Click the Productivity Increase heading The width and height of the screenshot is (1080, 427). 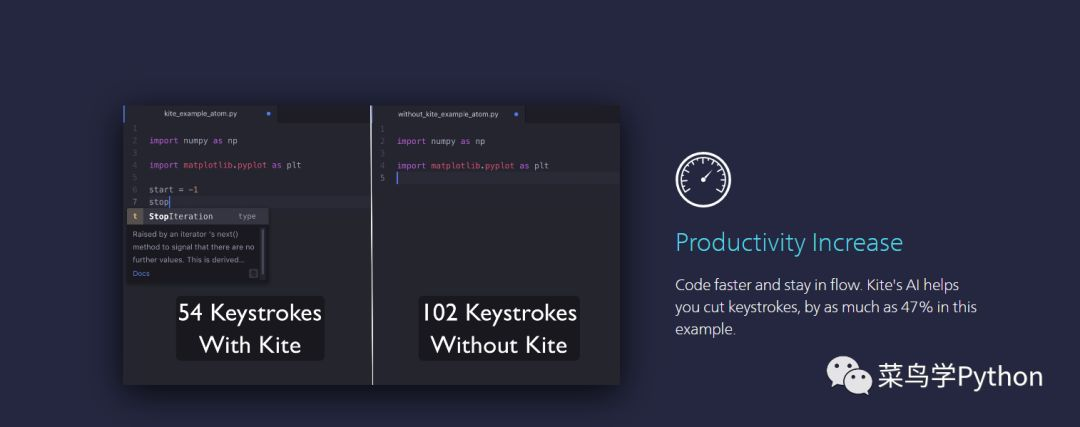789,242
